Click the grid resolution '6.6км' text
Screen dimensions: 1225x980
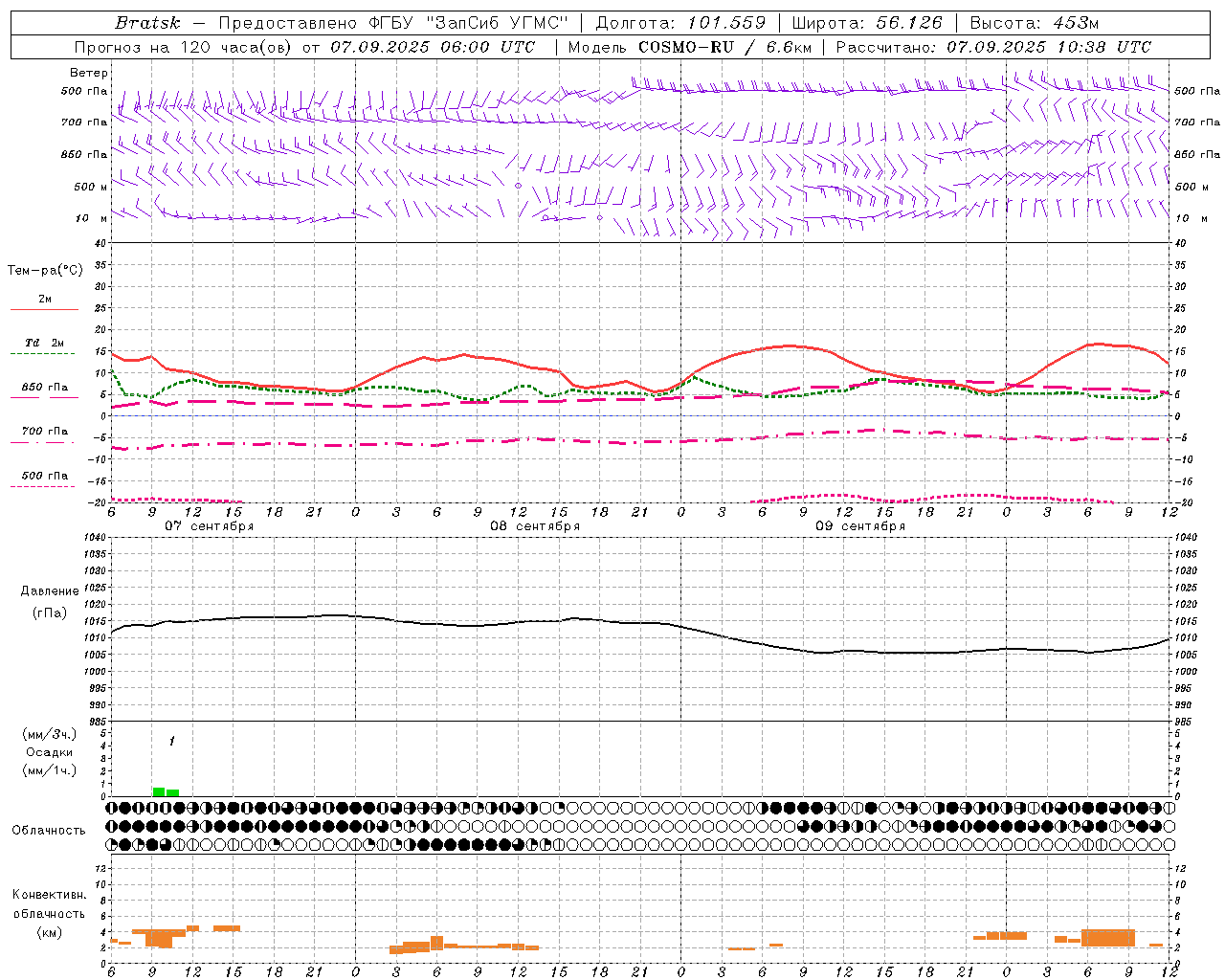coord(789,47)
